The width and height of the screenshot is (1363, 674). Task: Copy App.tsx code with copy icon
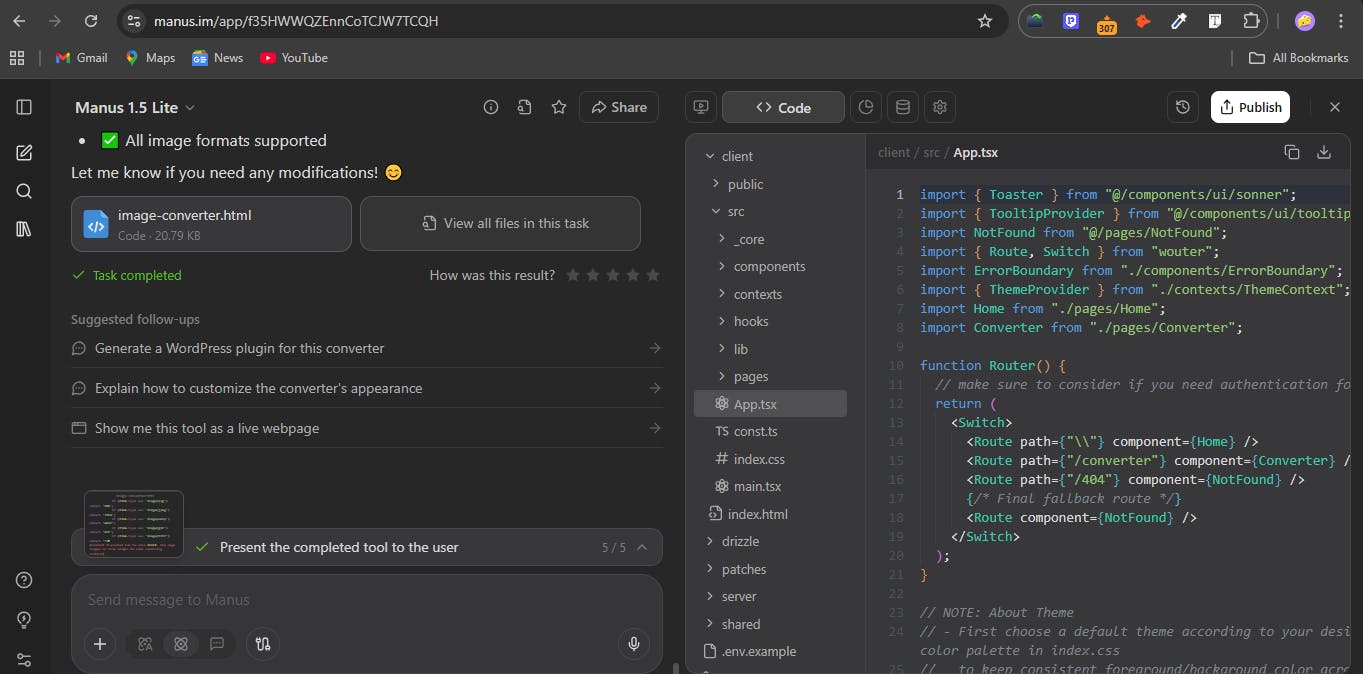(x=1292, y=152)
